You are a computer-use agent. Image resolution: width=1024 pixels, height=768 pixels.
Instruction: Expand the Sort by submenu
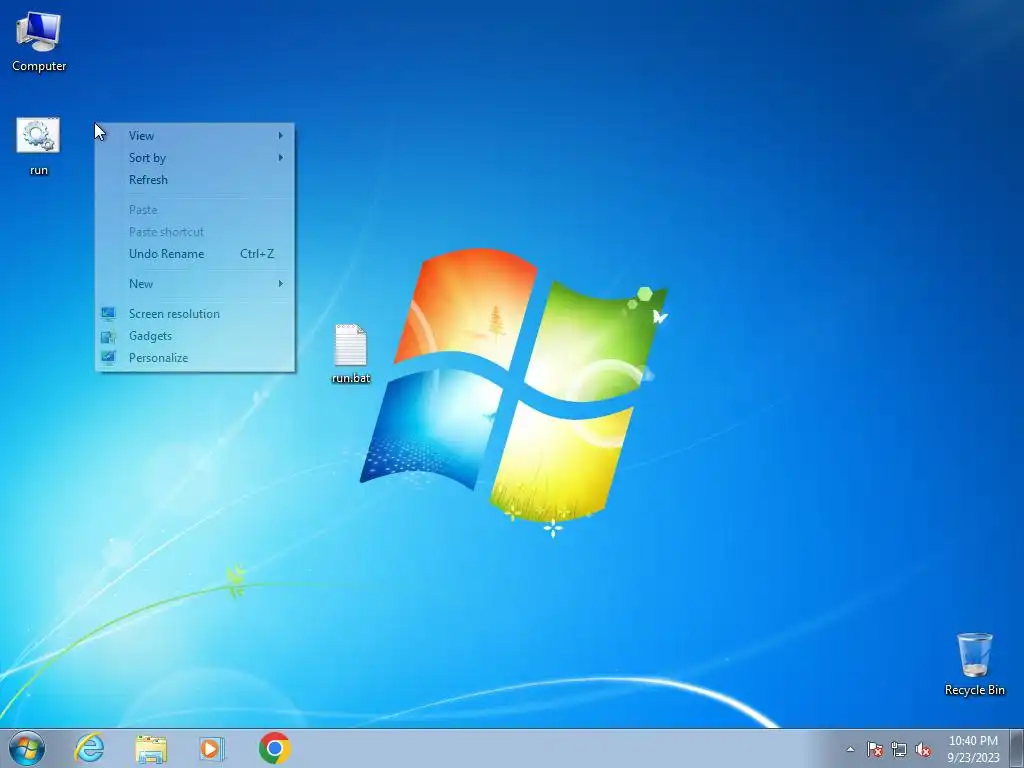[195, 158]
